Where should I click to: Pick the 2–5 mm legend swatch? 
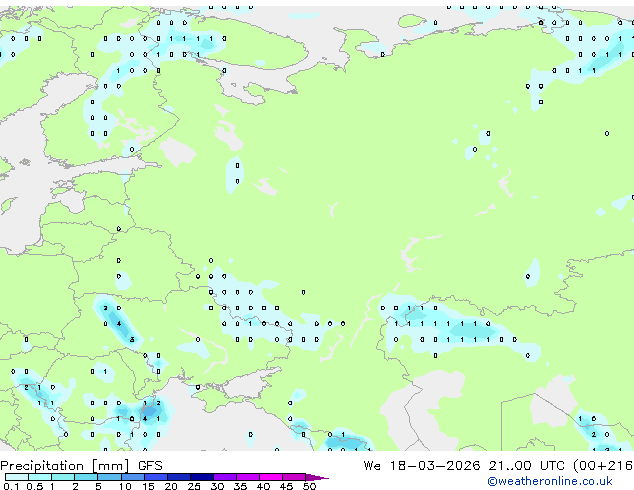point(86,477)
